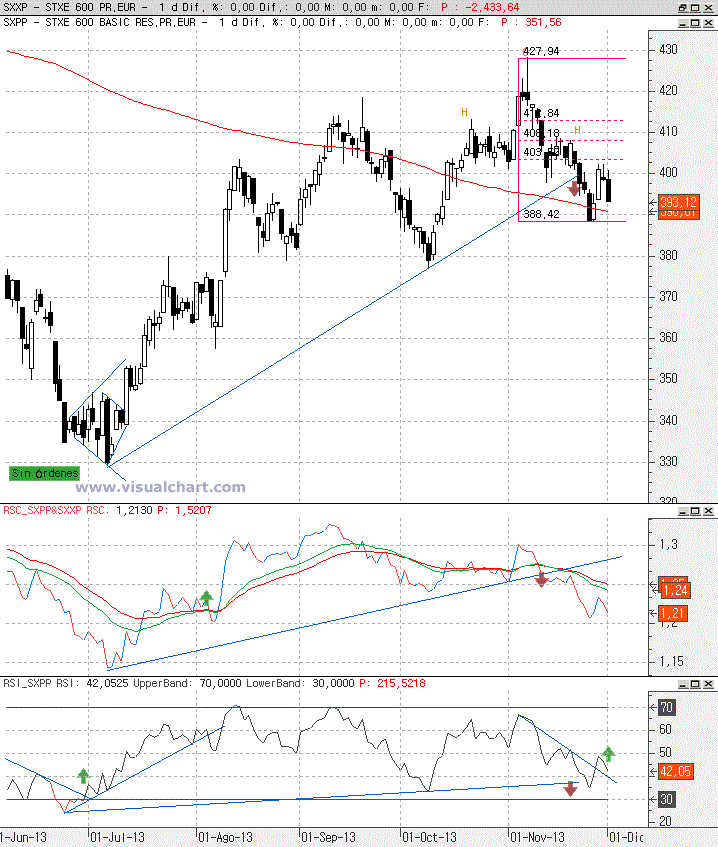This screenshot has height=847, width=718.
Task: Click the 42,05 RSI value tag
Action: tap(675, 772)
